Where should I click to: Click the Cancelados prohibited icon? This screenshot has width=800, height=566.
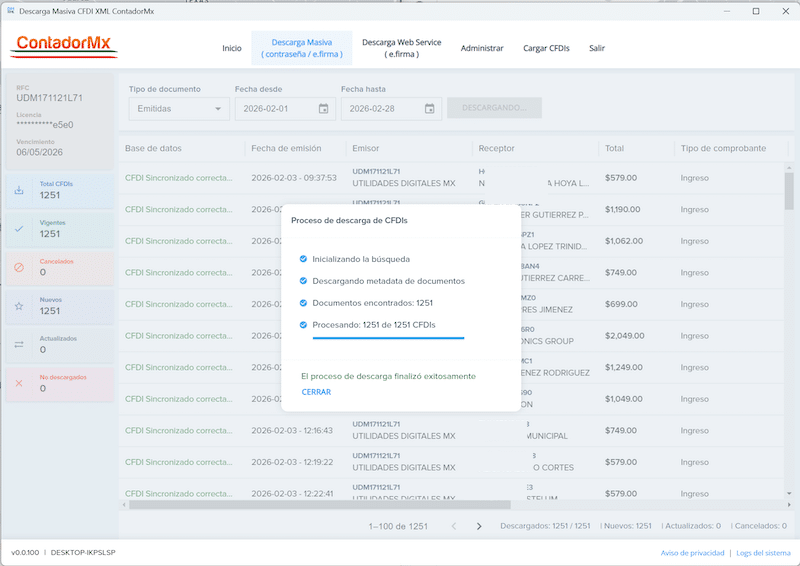click(20, 266)
